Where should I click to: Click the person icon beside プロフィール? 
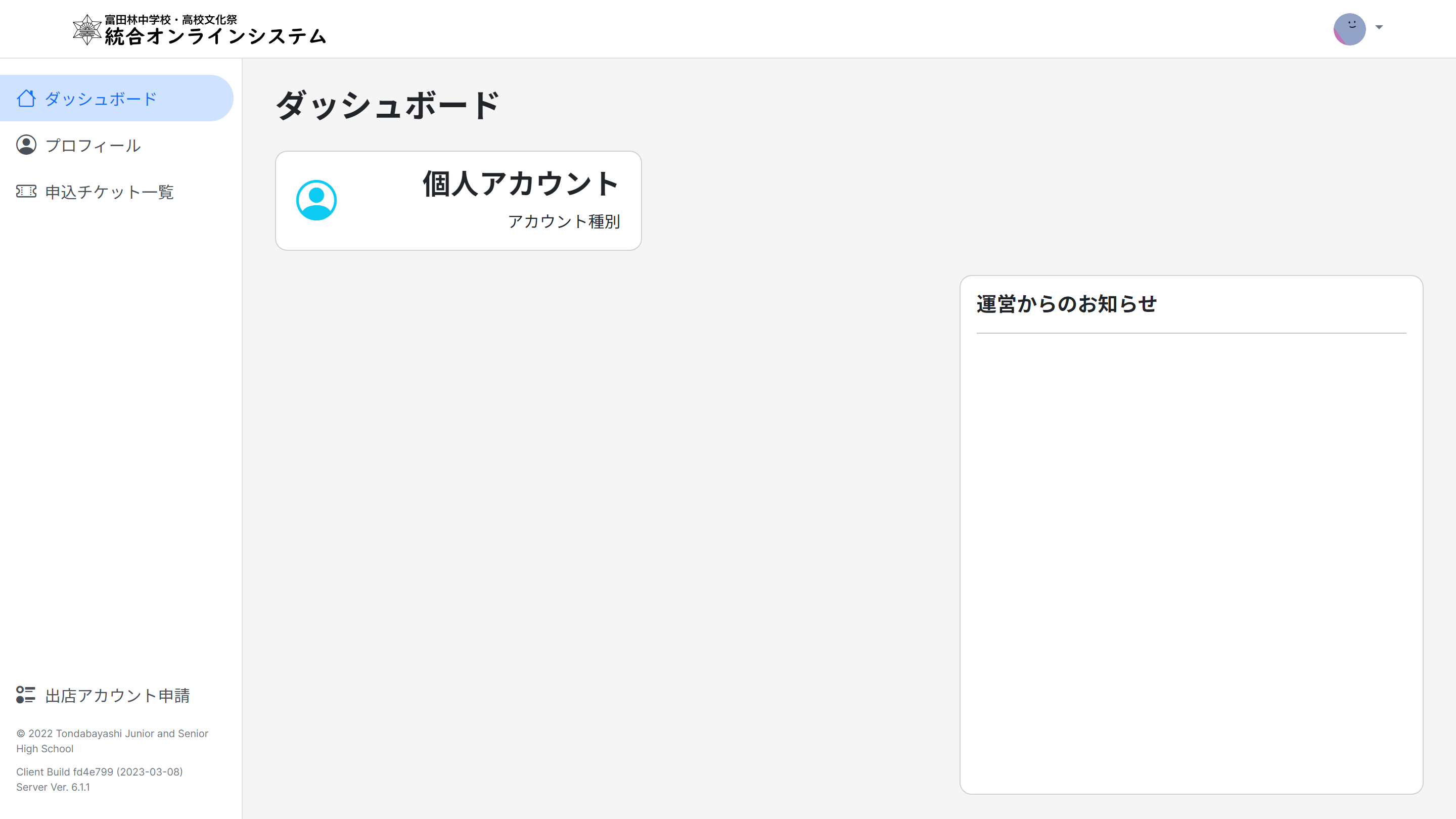click(x=26, y=145)
